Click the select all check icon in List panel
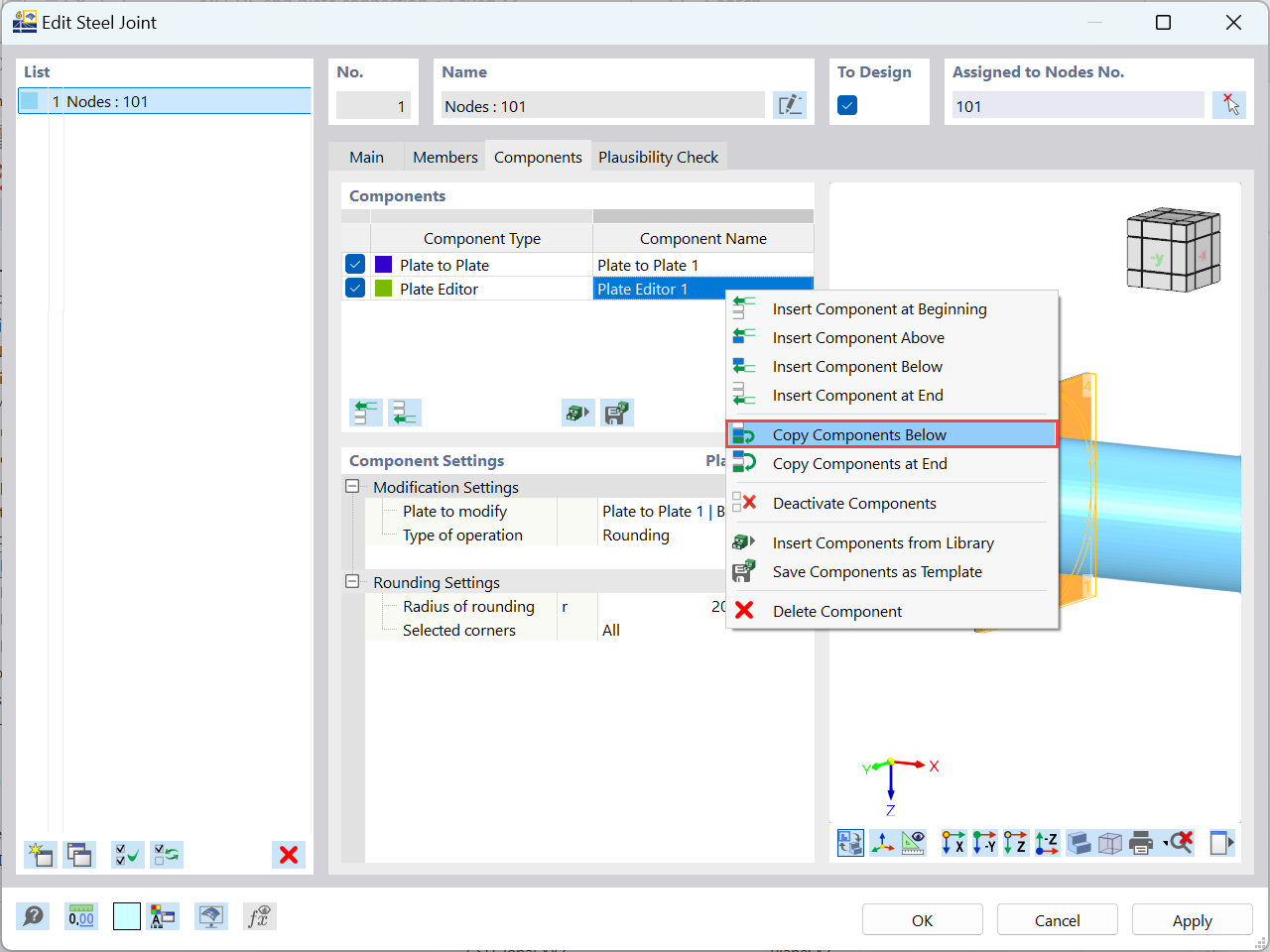The image size is (1270, 952). 128,855
